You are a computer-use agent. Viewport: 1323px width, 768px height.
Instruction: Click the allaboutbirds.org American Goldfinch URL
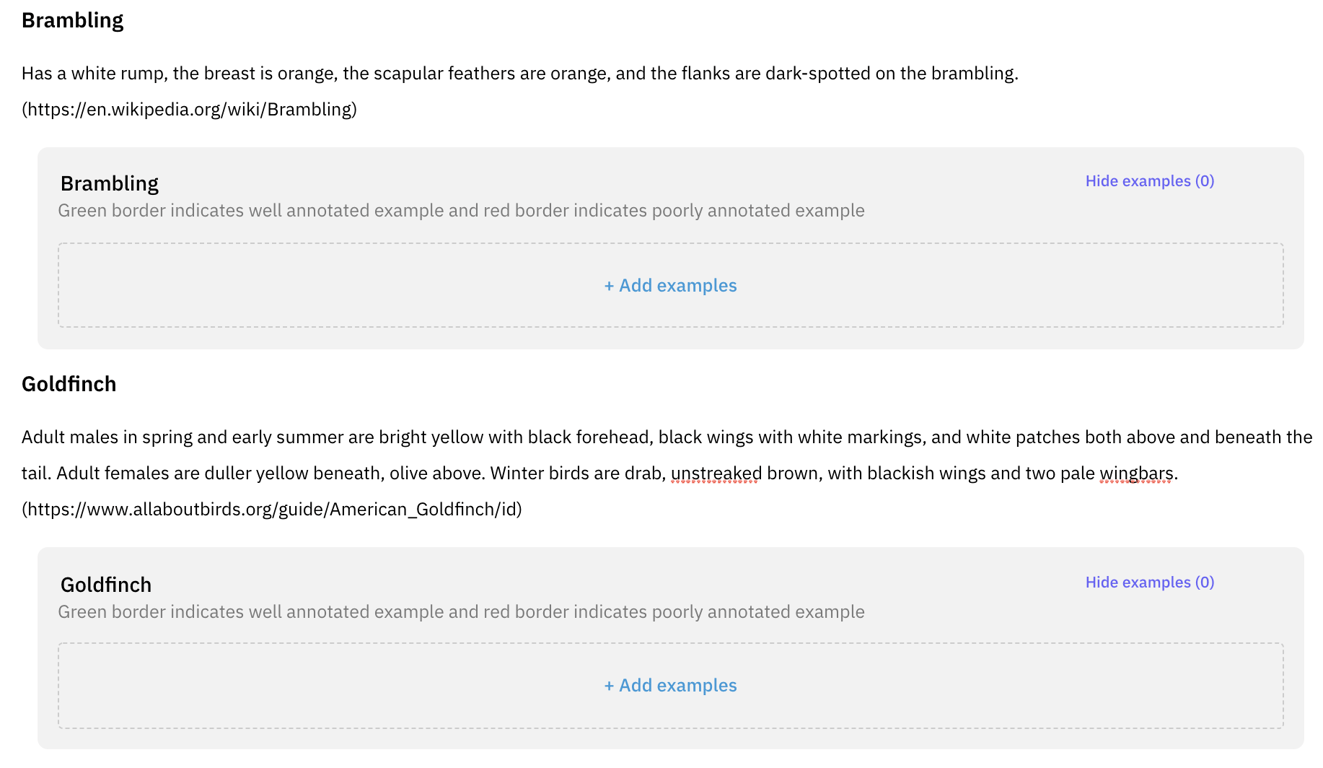pos(272,509)
